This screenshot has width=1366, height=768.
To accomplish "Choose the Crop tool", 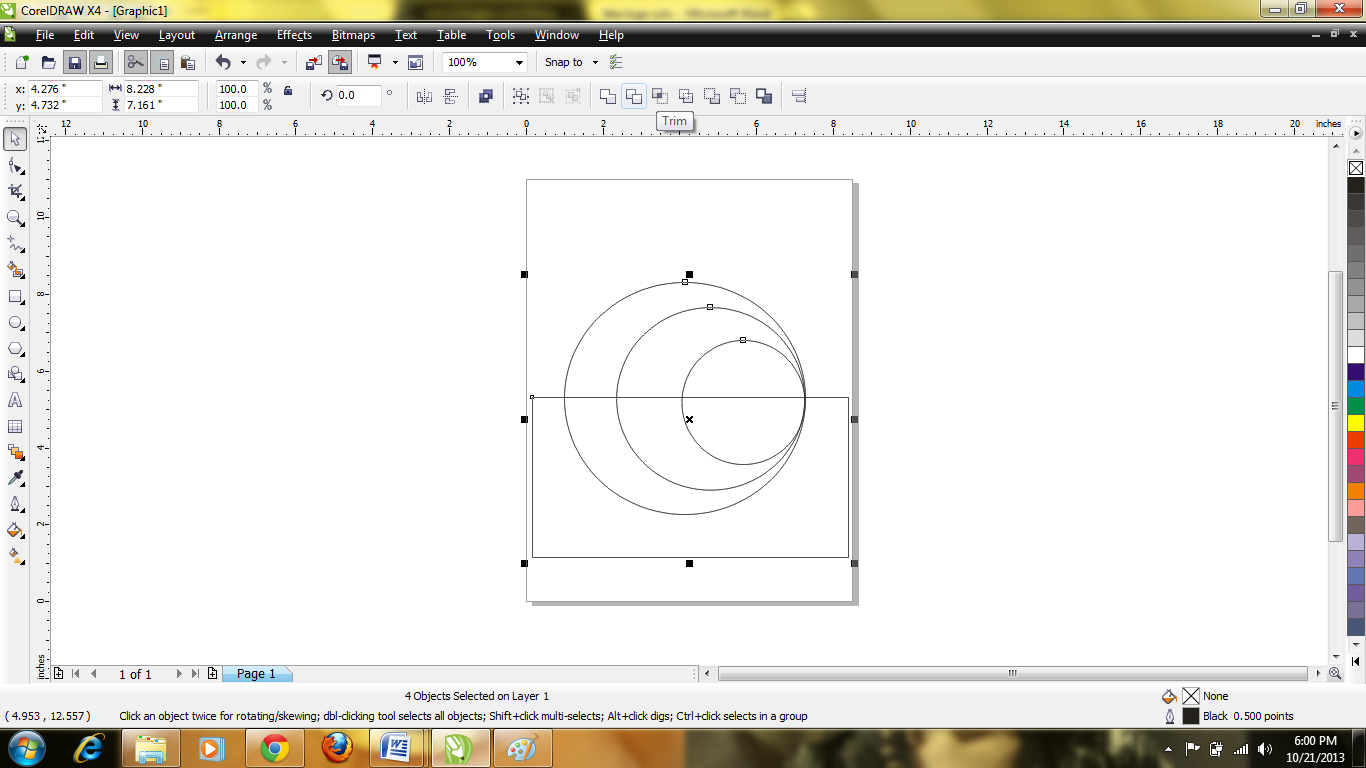I will coord(15,191).
